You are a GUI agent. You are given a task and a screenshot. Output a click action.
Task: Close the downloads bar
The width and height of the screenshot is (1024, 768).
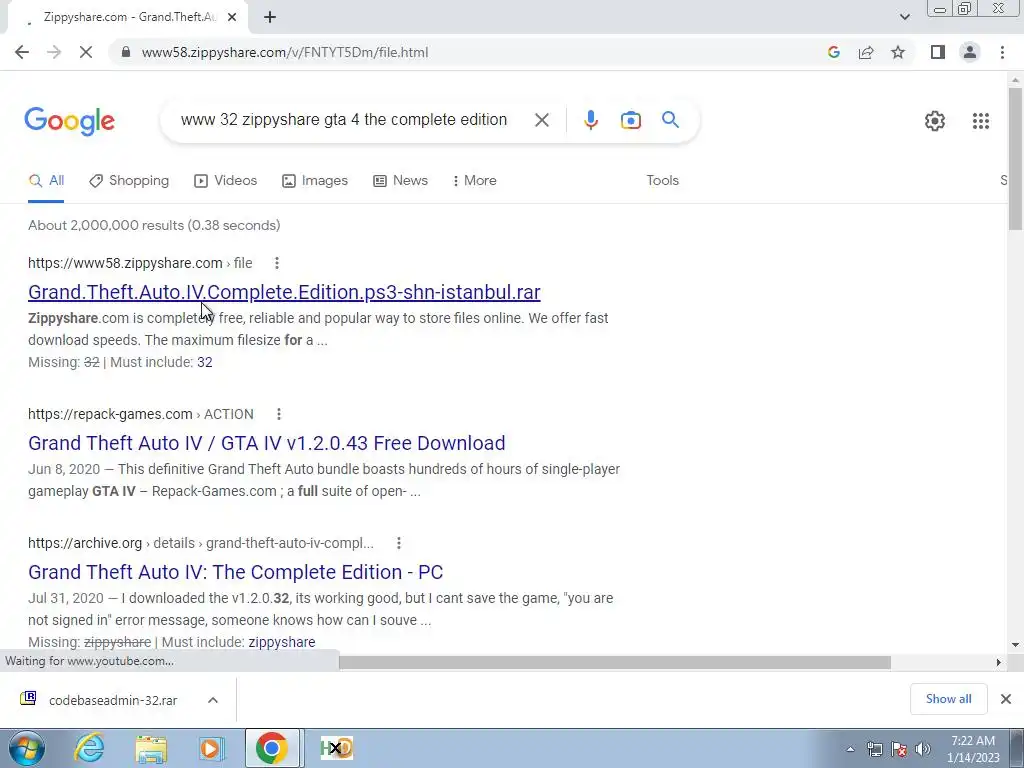tap(1006, 699)
